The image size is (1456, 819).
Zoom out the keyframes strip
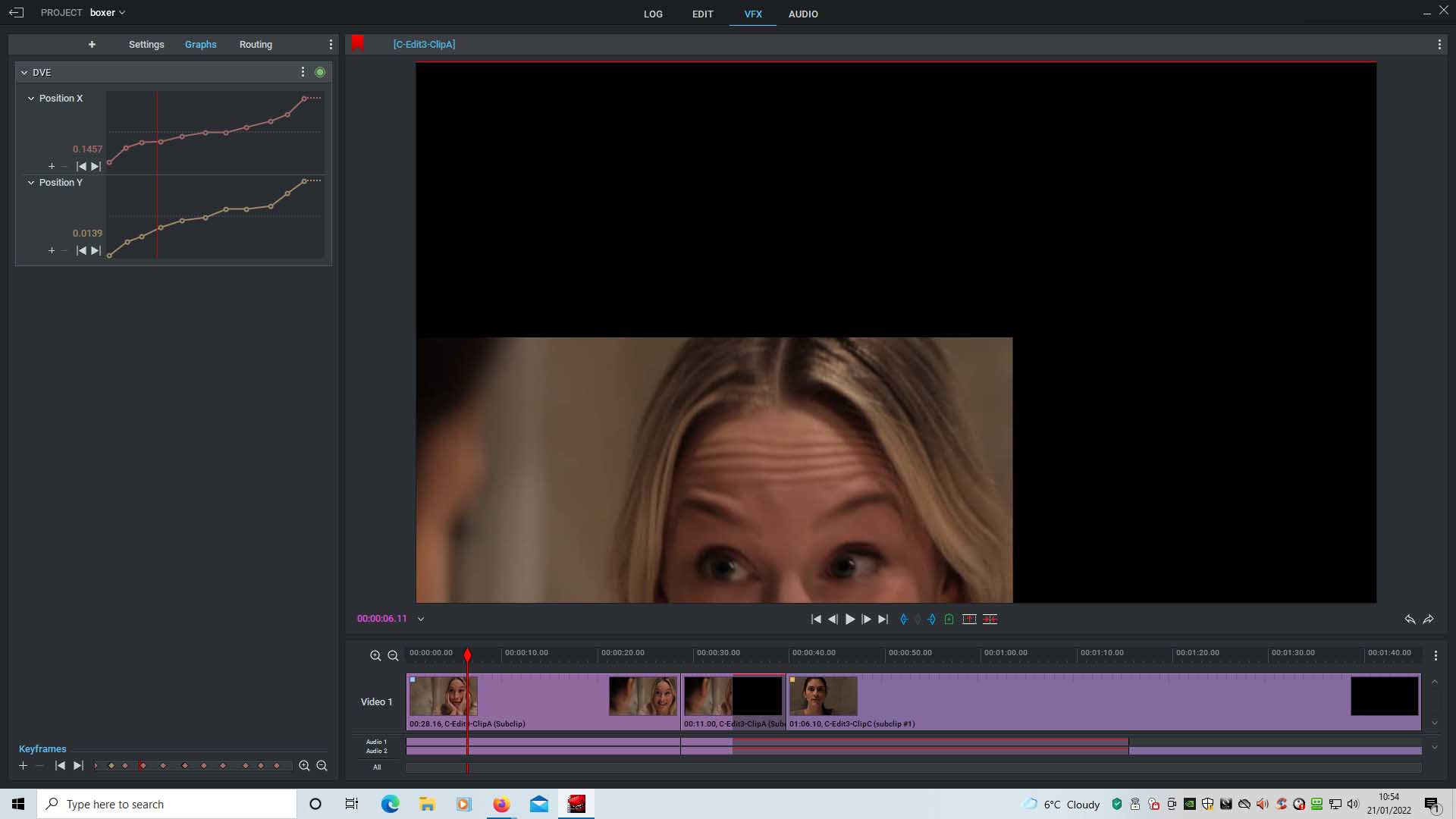pos(322,766)
